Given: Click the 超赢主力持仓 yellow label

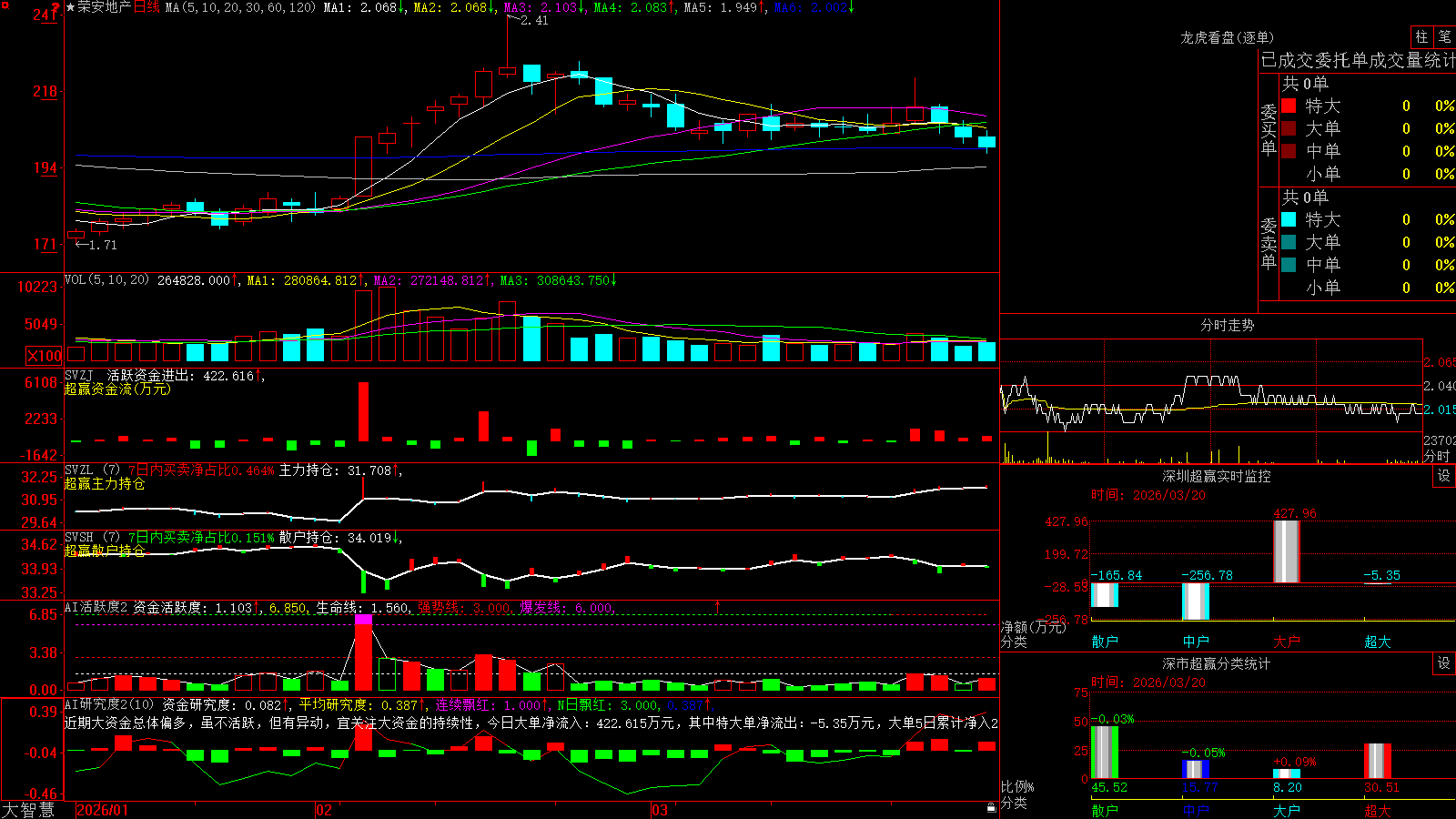Looking at the screenshot, I should [x=105, y=483].
